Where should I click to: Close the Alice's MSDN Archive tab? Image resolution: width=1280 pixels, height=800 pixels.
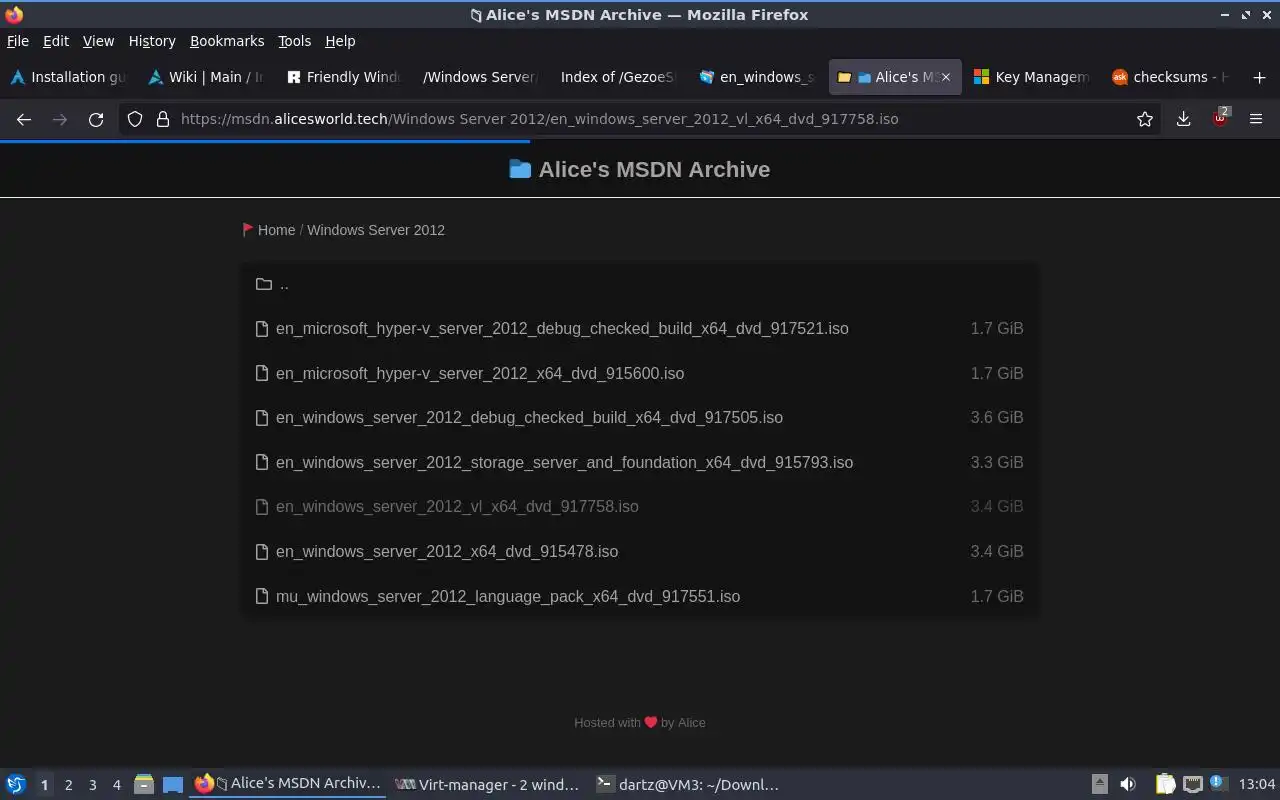tap(946, 77)
